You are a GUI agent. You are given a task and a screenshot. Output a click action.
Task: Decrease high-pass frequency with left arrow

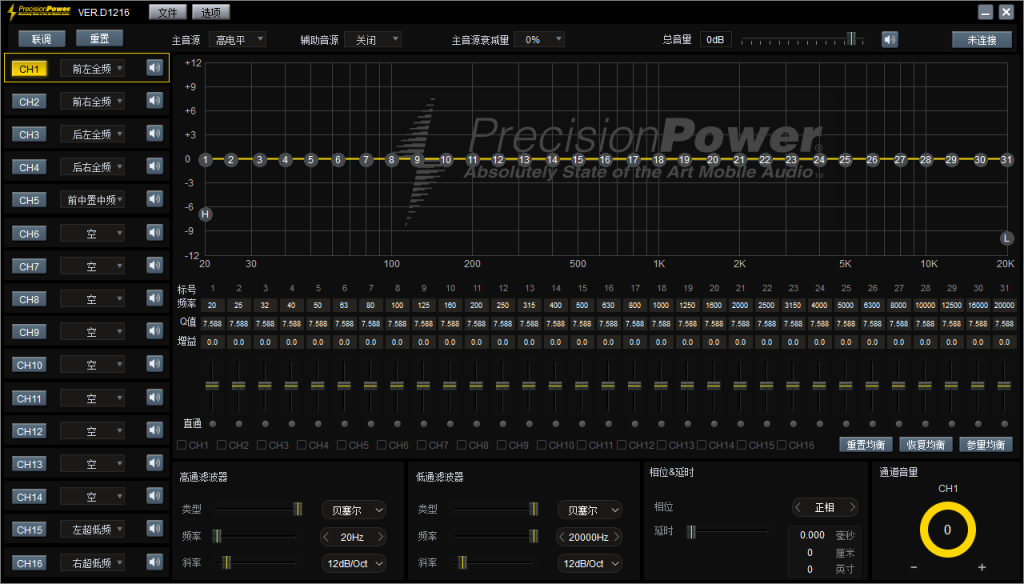[x=326, y=537]
